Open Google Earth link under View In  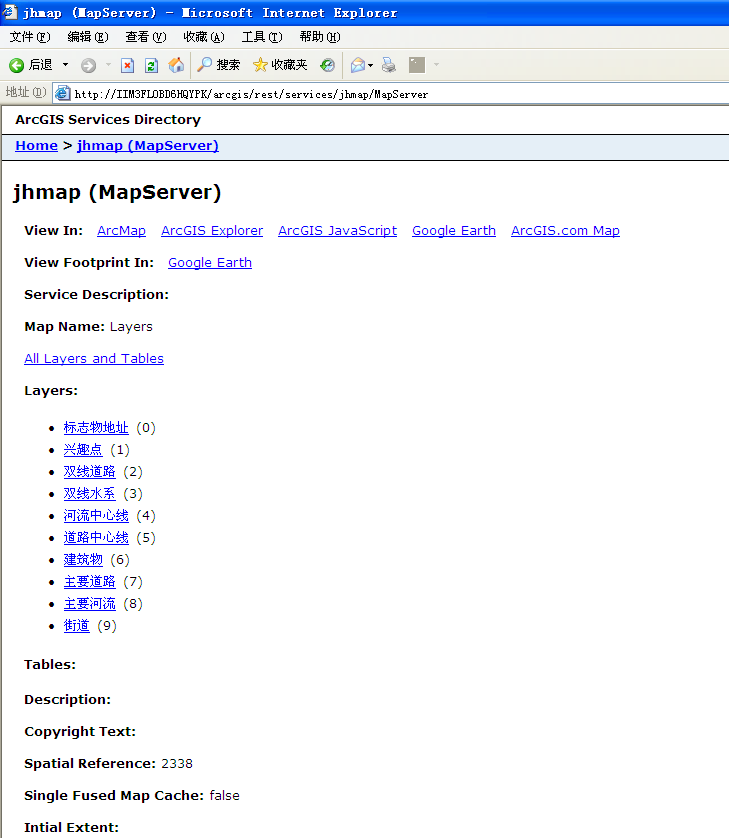[x=454, y=230]
